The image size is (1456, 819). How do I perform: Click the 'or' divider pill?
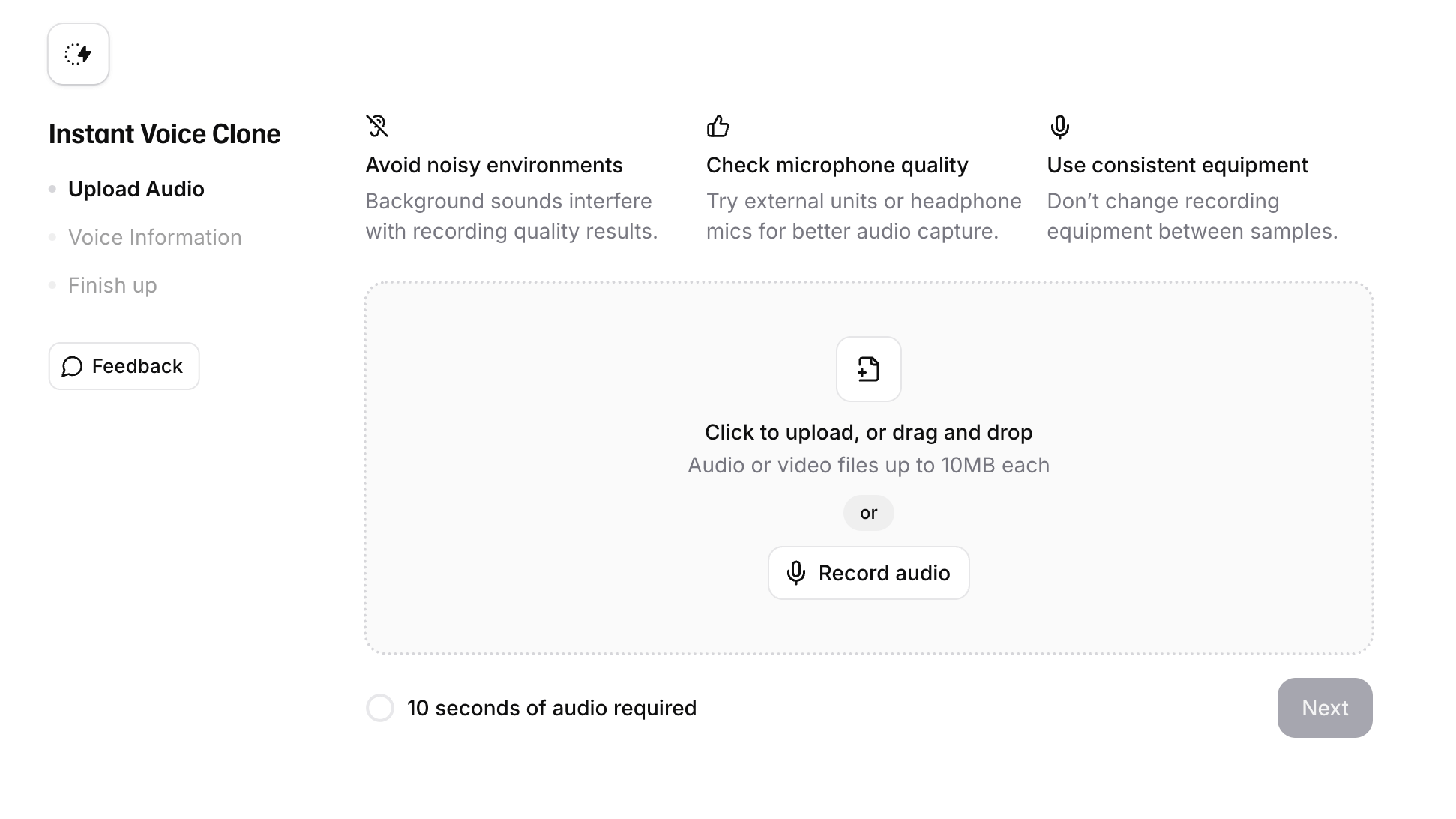(868, 513)
